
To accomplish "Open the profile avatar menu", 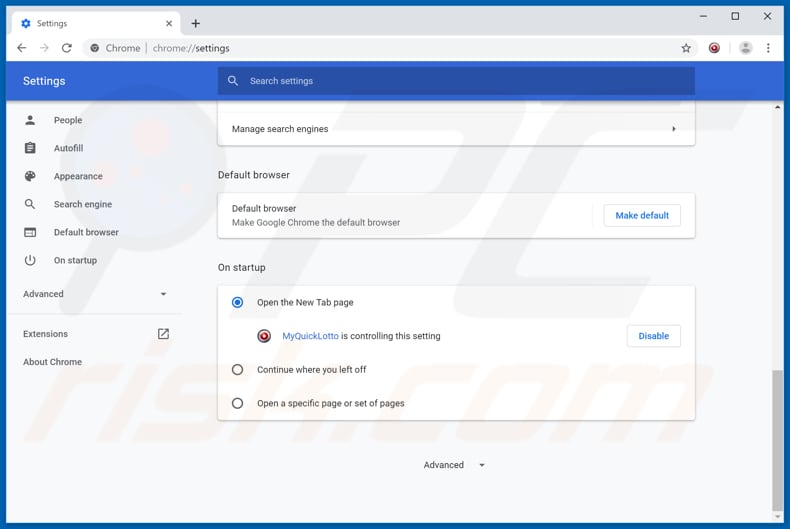I will point(745,48).
